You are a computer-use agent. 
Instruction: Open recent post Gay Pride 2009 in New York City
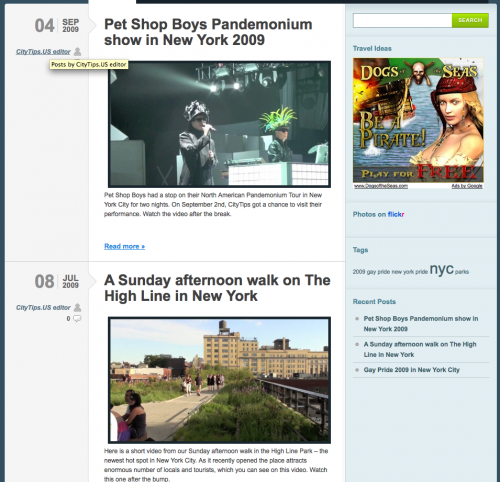411,370
